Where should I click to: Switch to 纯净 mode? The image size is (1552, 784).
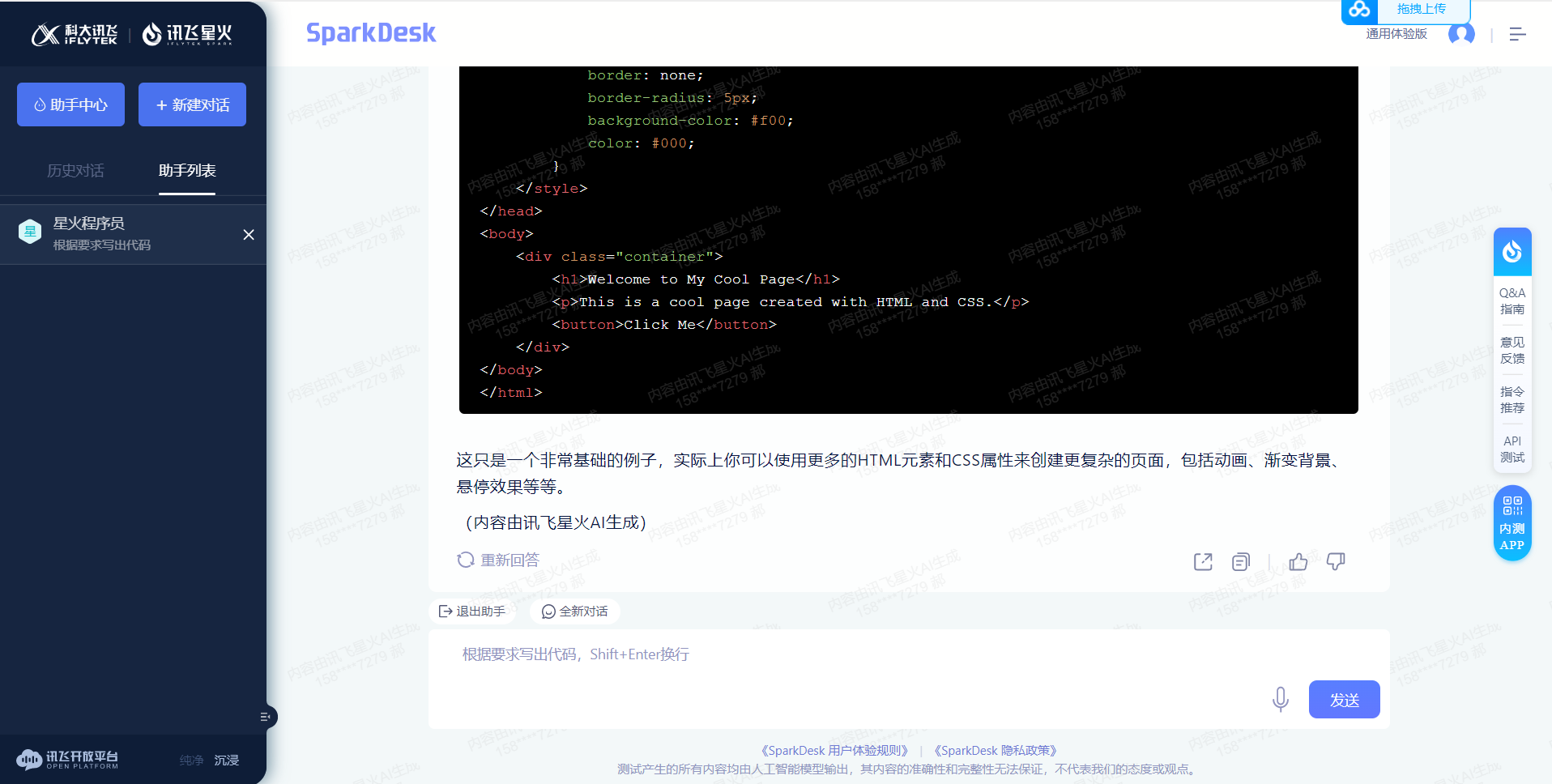tap(192, 761)
